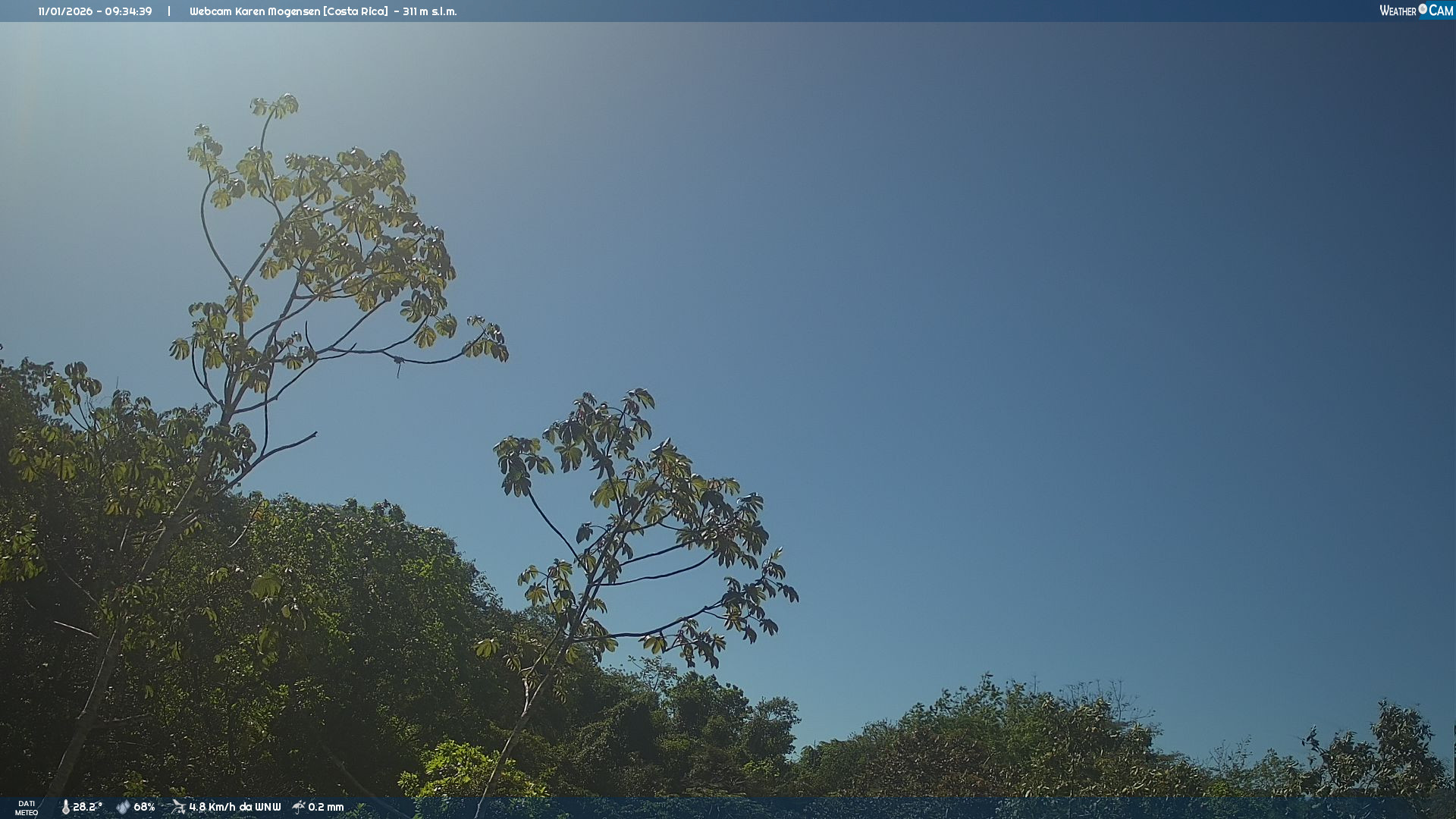Click the Webcam Karen Mogensen title

[x=254, y=11]
